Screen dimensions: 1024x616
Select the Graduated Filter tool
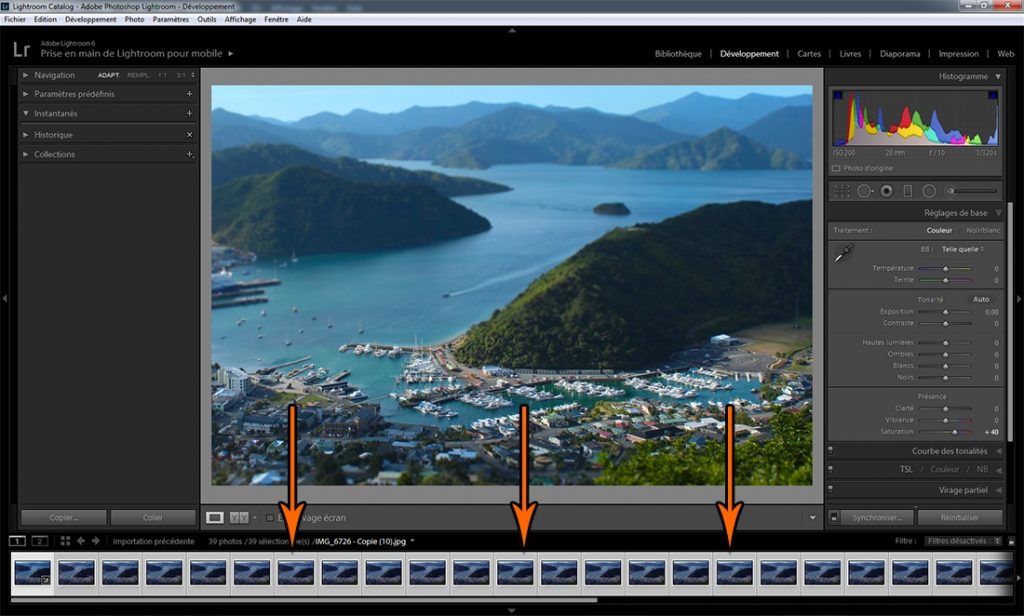tap(908, 190)
